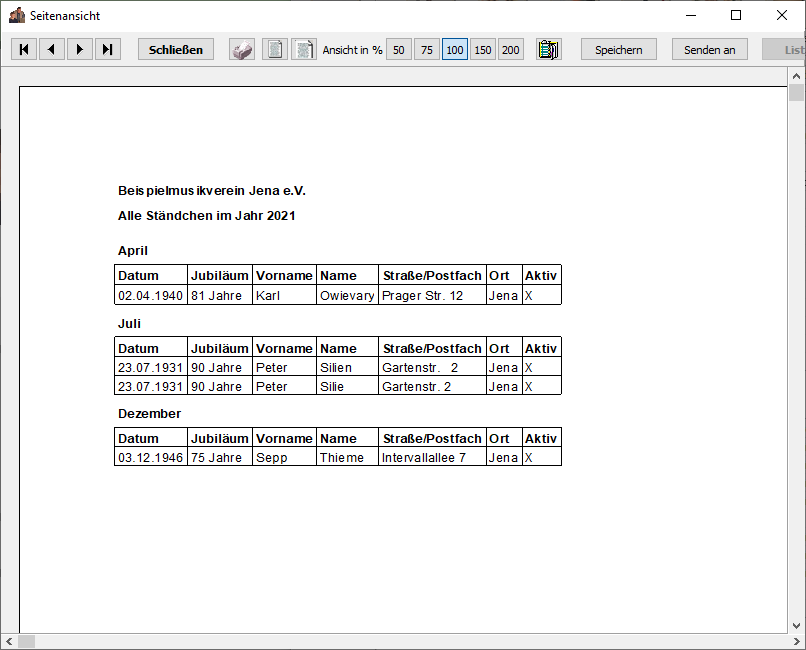
Task: Click the date cell '03.12.1946'
Action: pos(151,457)
